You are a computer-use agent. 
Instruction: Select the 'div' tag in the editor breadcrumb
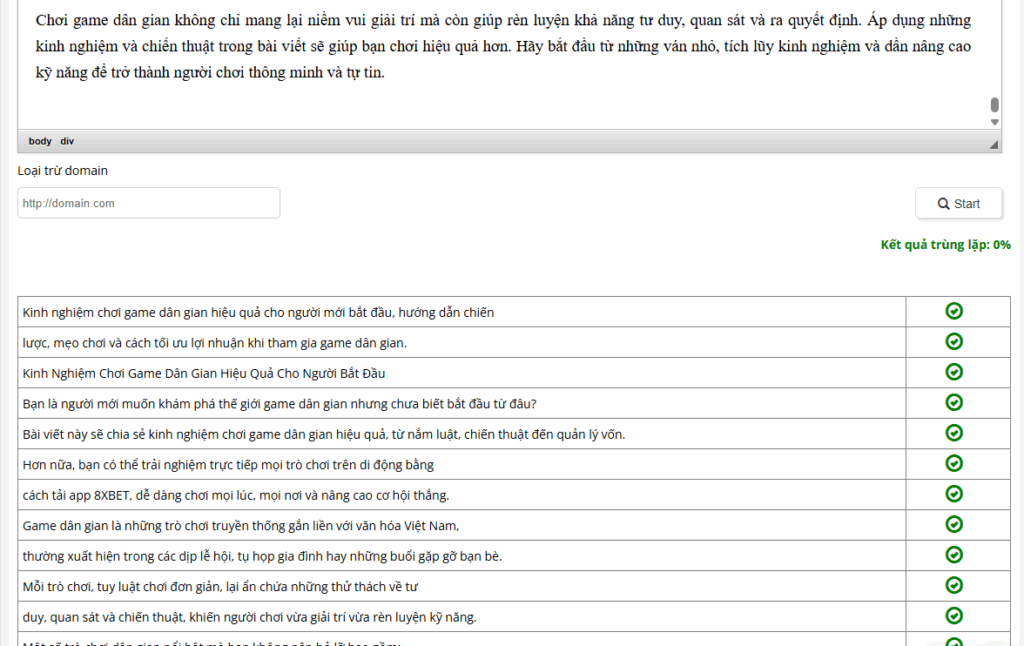point(66,141)
